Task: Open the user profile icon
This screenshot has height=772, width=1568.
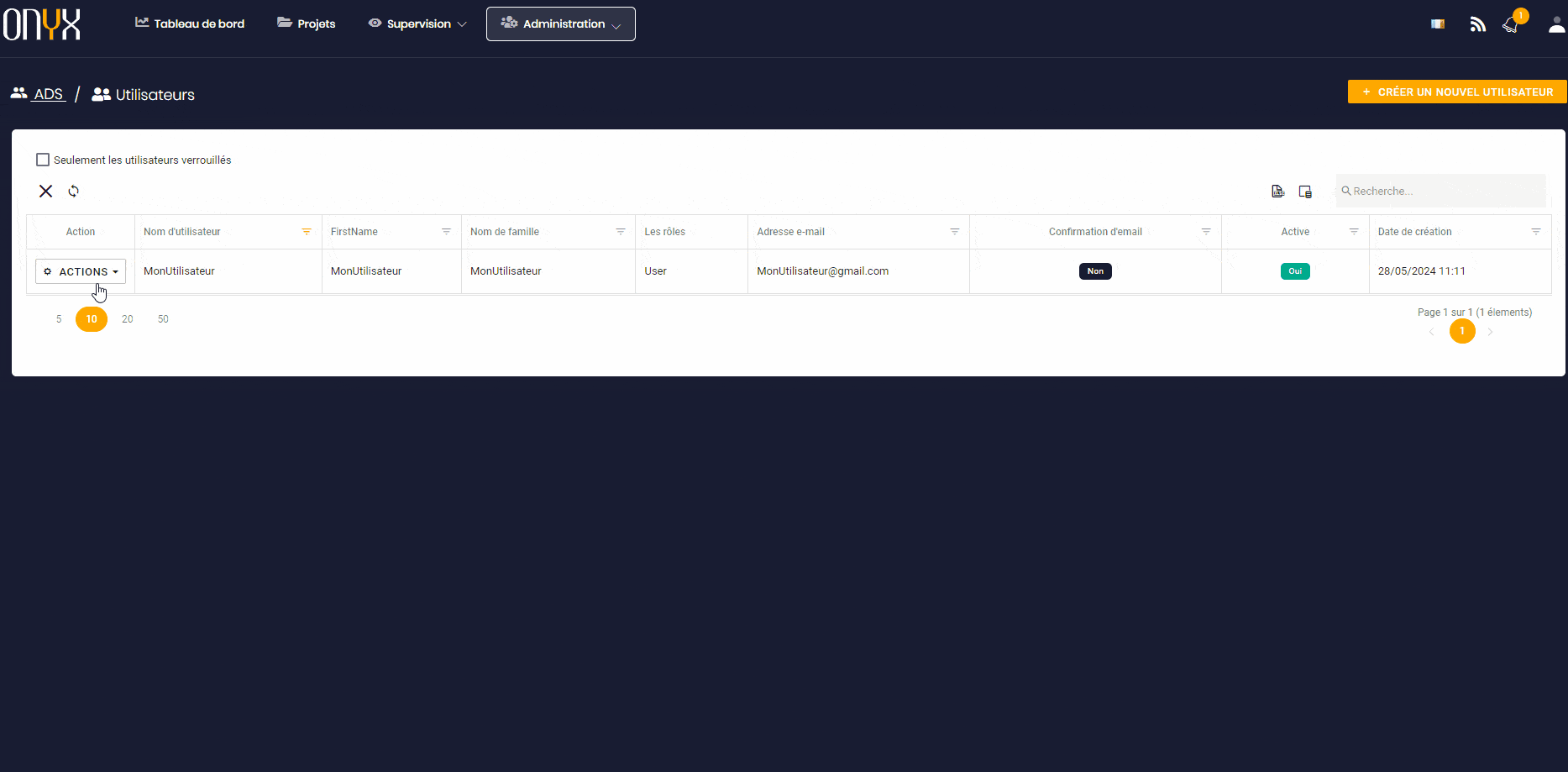Action: click(1556, 24)
